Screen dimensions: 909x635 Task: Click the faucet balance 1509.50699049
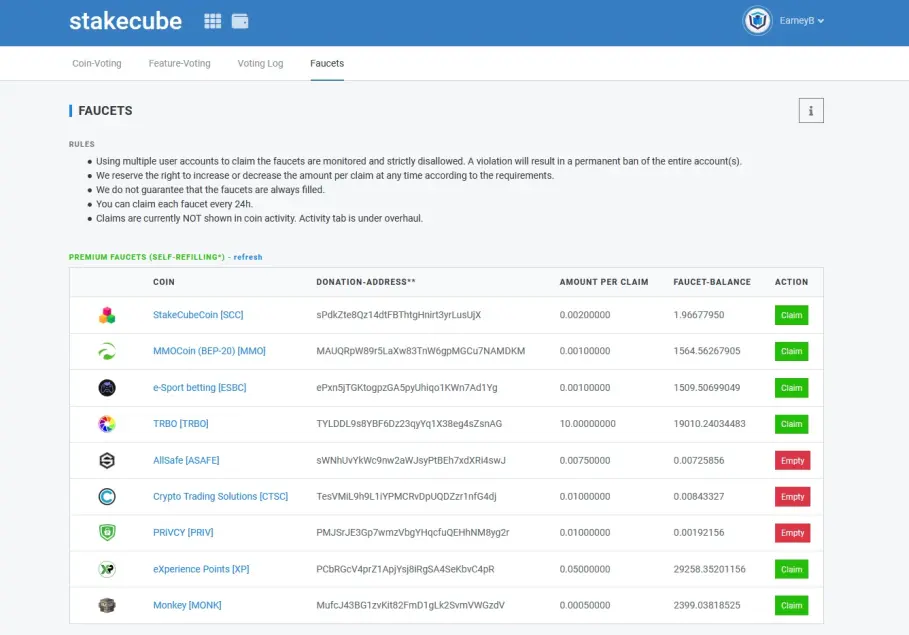pyautogui.click(x=707, y=387)
